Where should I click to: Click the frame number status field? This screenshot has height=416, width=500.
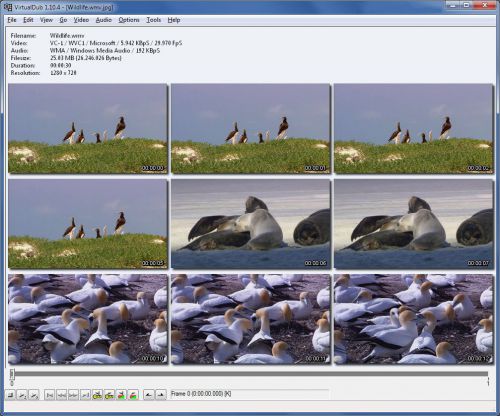click(x=249, y=394)
